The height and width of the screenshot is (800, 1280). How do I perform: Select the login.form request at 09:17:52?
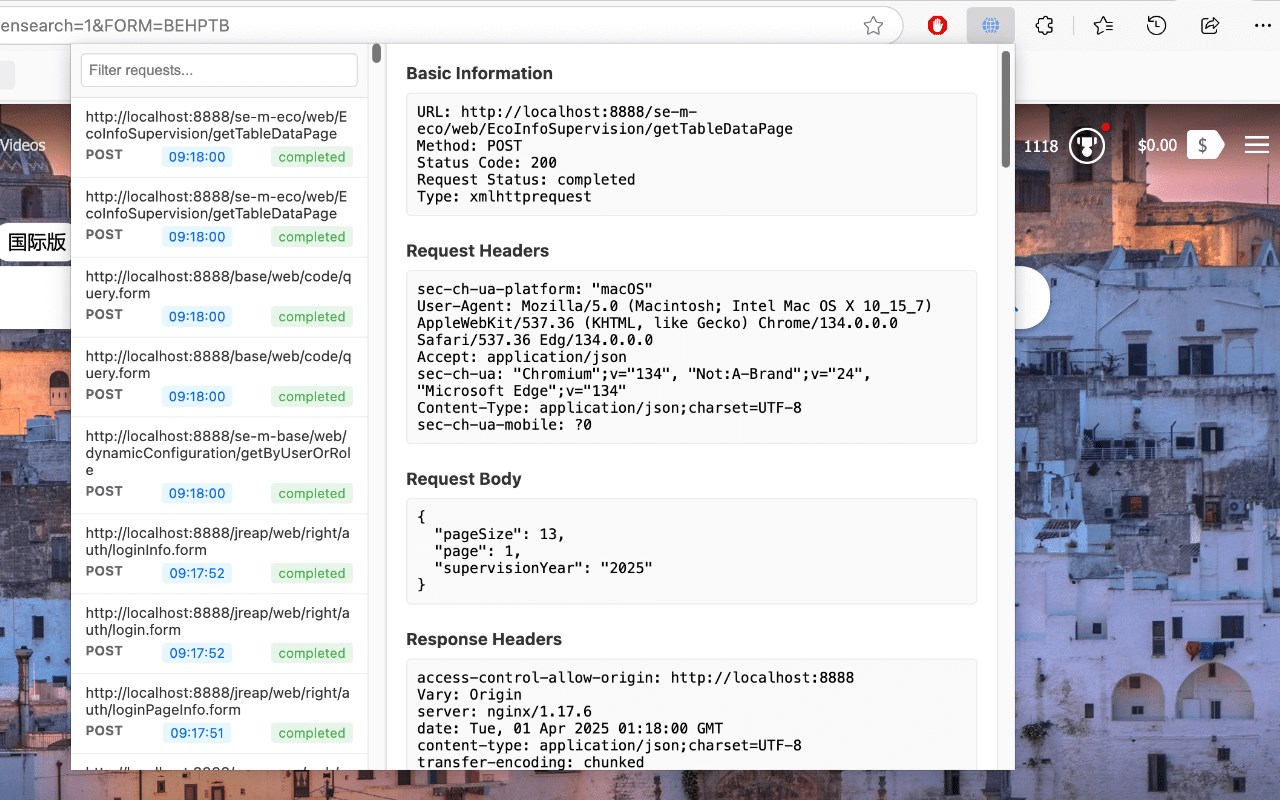click(x=219, y=634)
